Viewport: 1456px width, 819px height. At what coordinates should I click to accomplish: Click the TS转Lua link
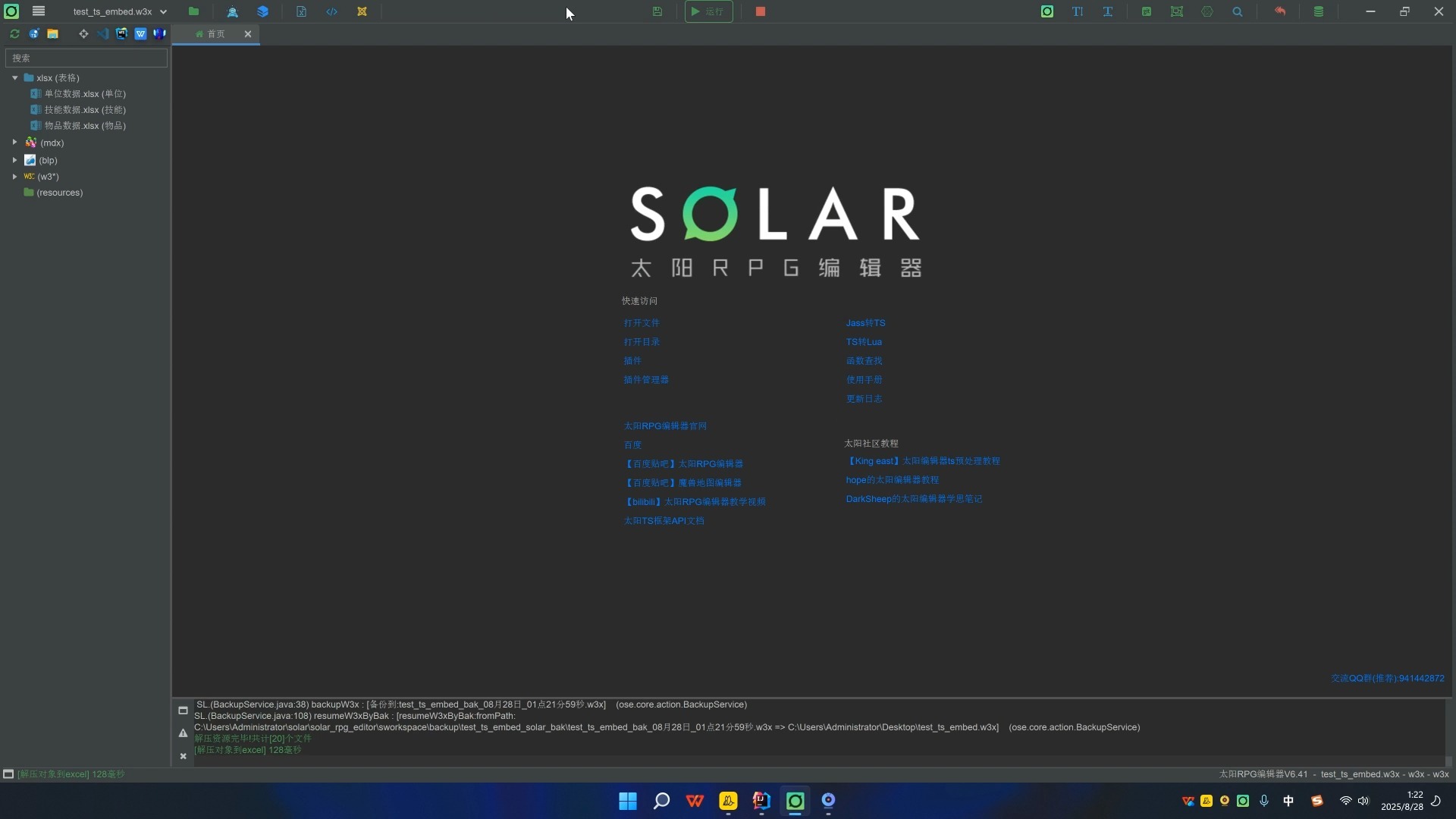click(864, 342)
